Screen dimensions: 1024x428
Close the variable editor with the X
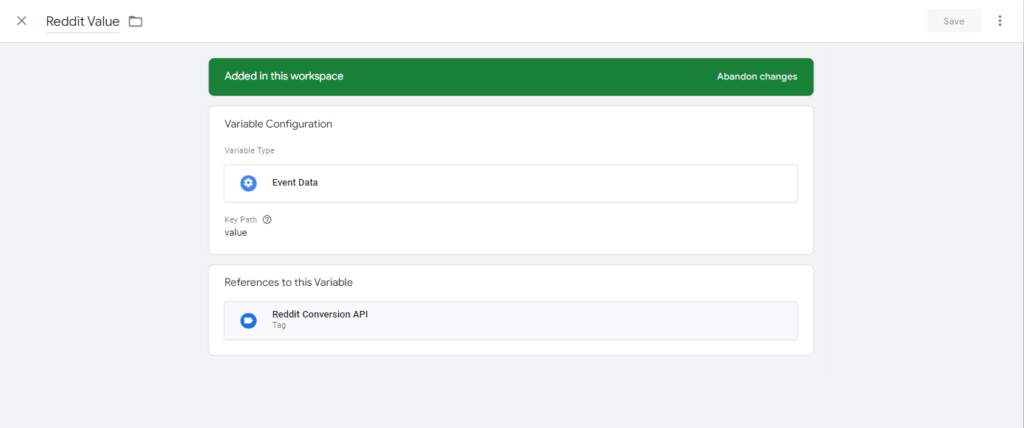tap(22, 21)
